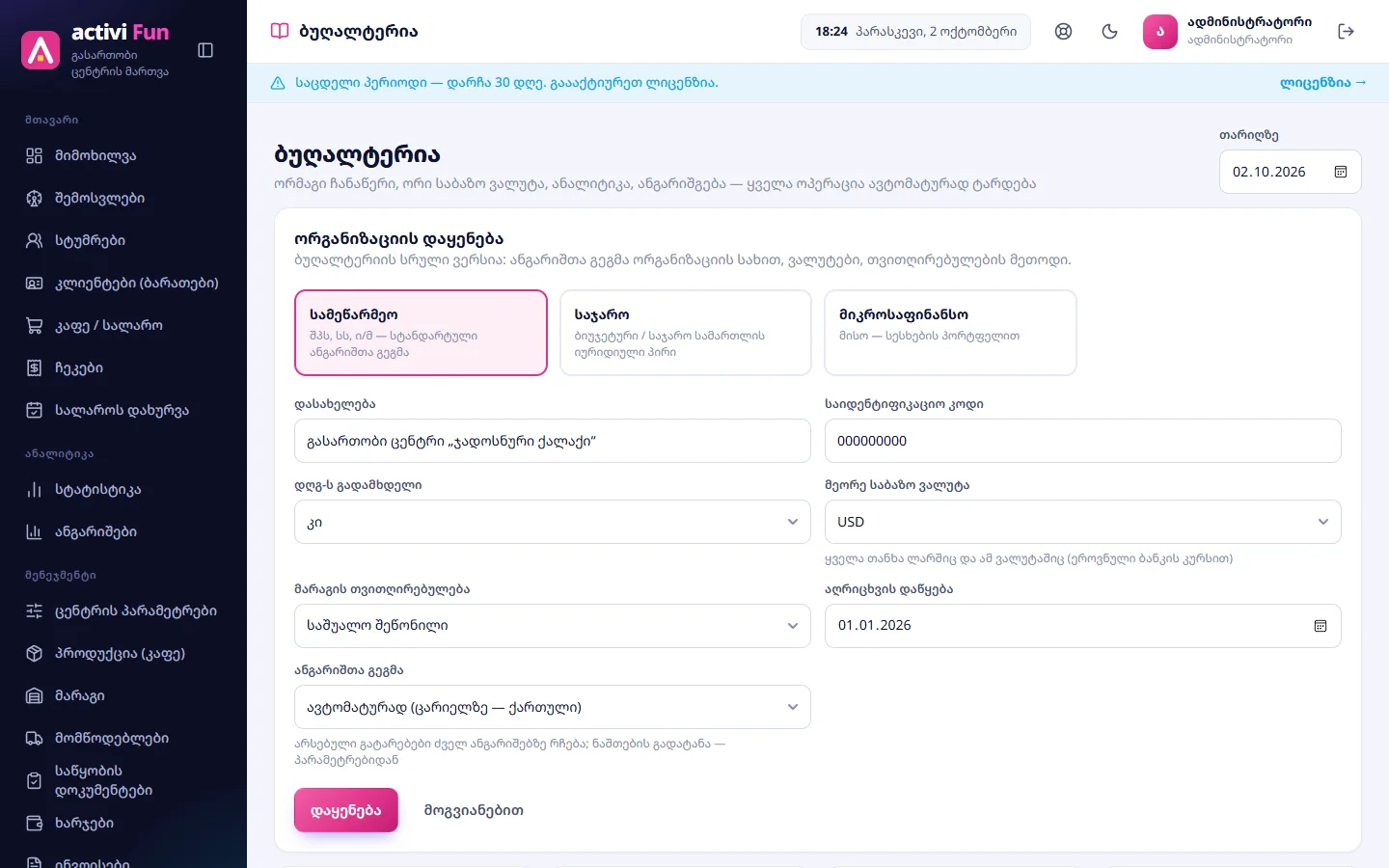Click into the საიდენტიფიკაციო კოდი input field
This screenshot has width=1389, height=868.
click(x=1083, y=441)
